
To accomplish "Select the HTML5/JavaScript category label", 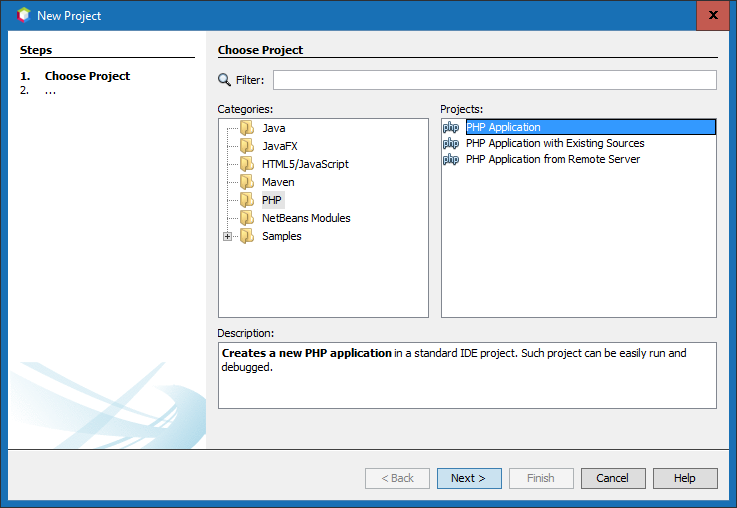I will [x=305, y=164].
